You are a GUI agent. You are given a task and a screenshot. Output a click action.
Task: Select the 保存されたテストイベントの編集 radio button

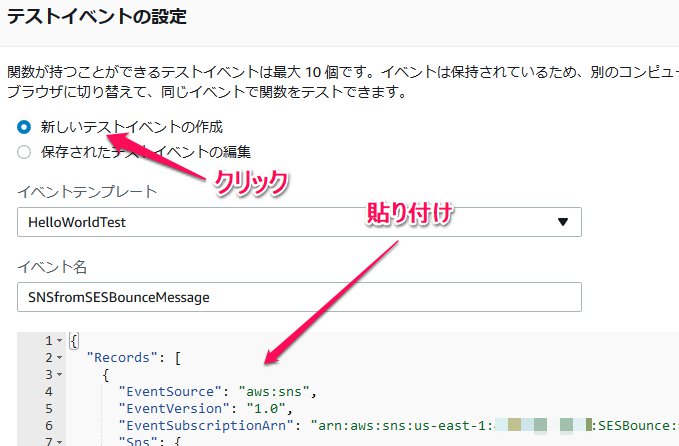tap(24, 152)
